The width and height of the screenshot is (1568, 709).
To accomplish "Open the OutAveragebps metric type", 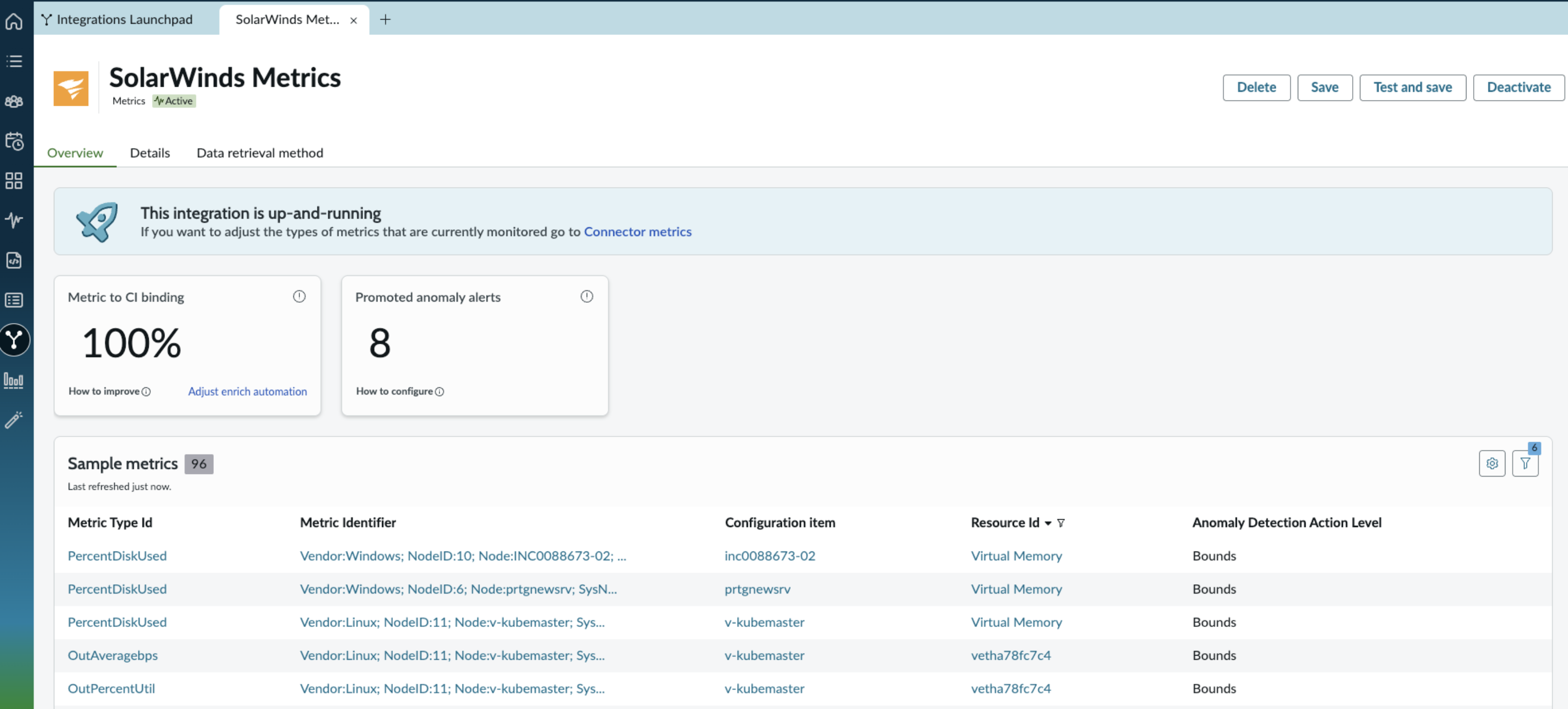I will pos(113,656).
